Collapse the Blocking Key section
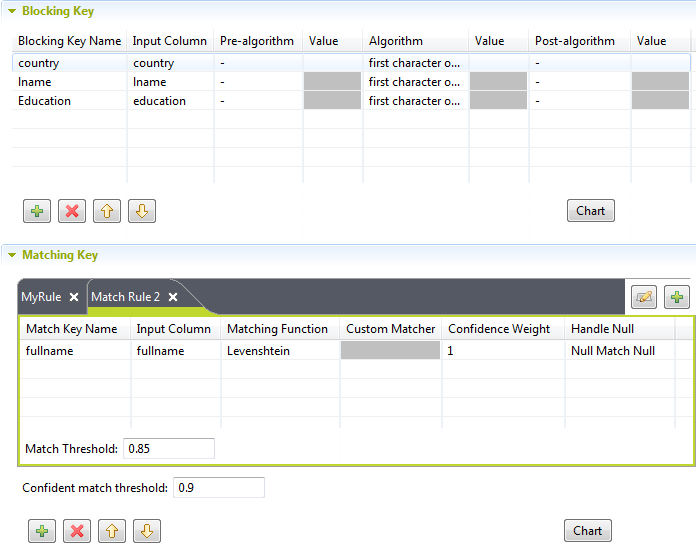 click(12, 11)
